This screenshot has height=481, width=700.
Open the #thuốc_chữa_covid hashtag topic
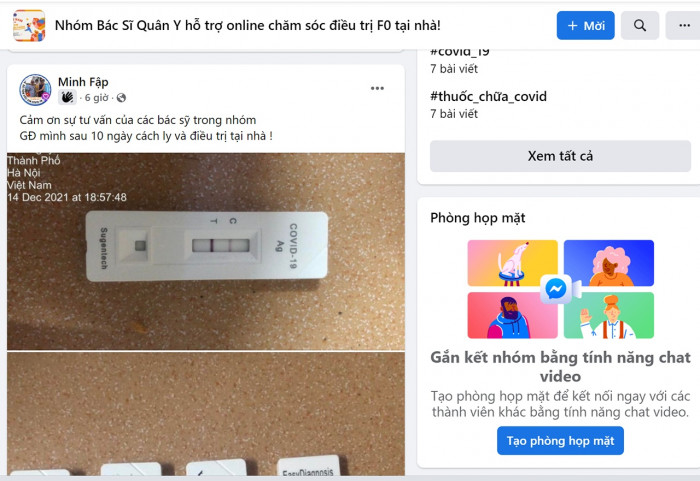tap(488, 96)
